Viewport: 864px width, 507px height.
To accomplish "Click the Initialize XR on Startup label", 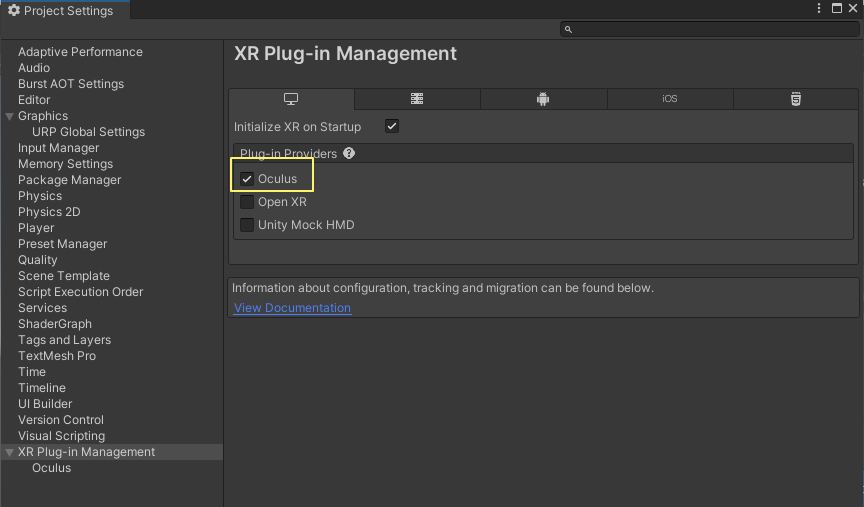I will [x=298, y=127].
